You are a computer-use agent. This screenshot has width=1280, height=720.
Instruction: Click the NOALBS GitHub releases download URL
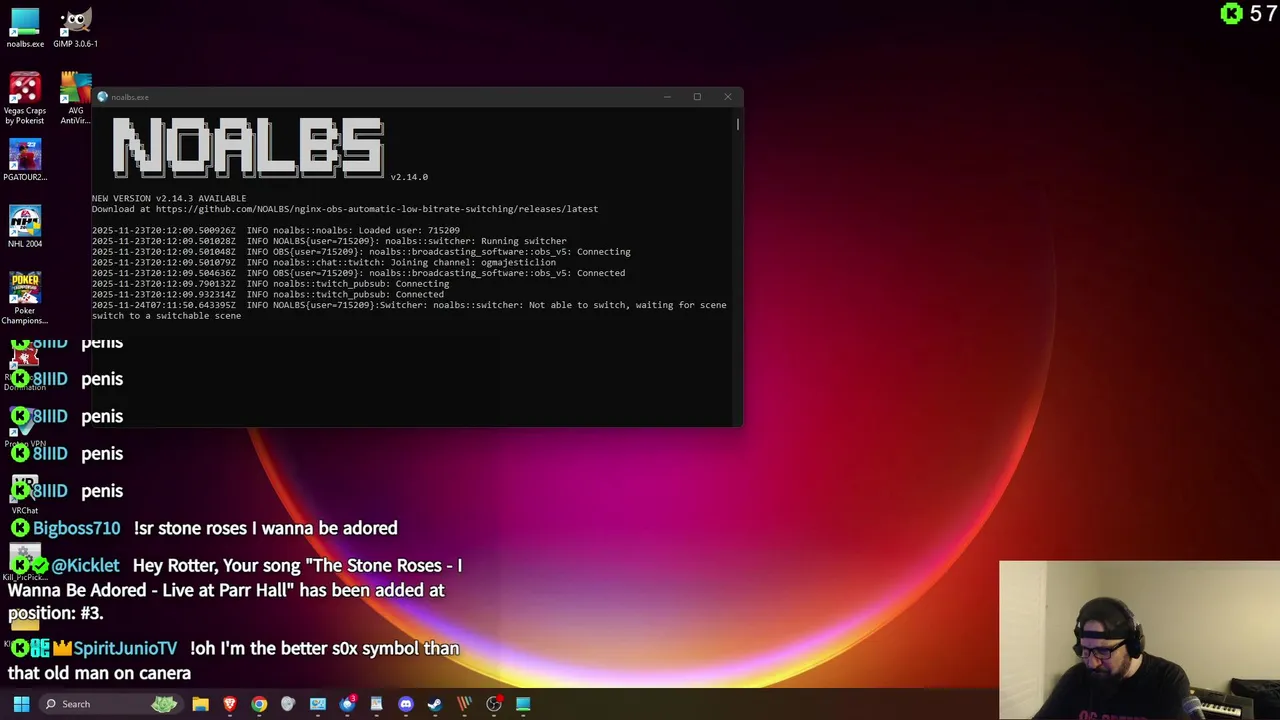(x=377, y=209)
